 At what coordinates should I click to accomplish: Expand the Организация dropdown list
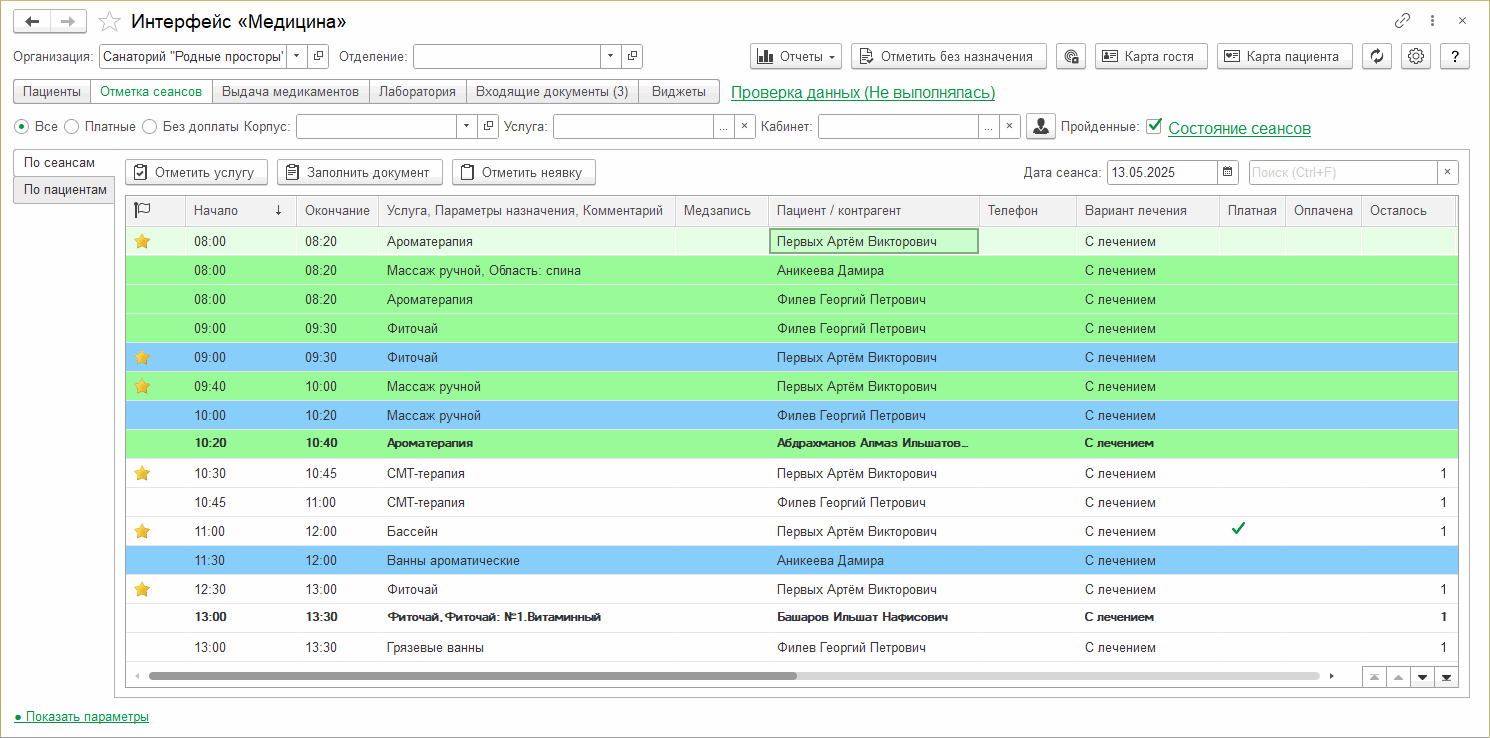click(x=297, y=56)
